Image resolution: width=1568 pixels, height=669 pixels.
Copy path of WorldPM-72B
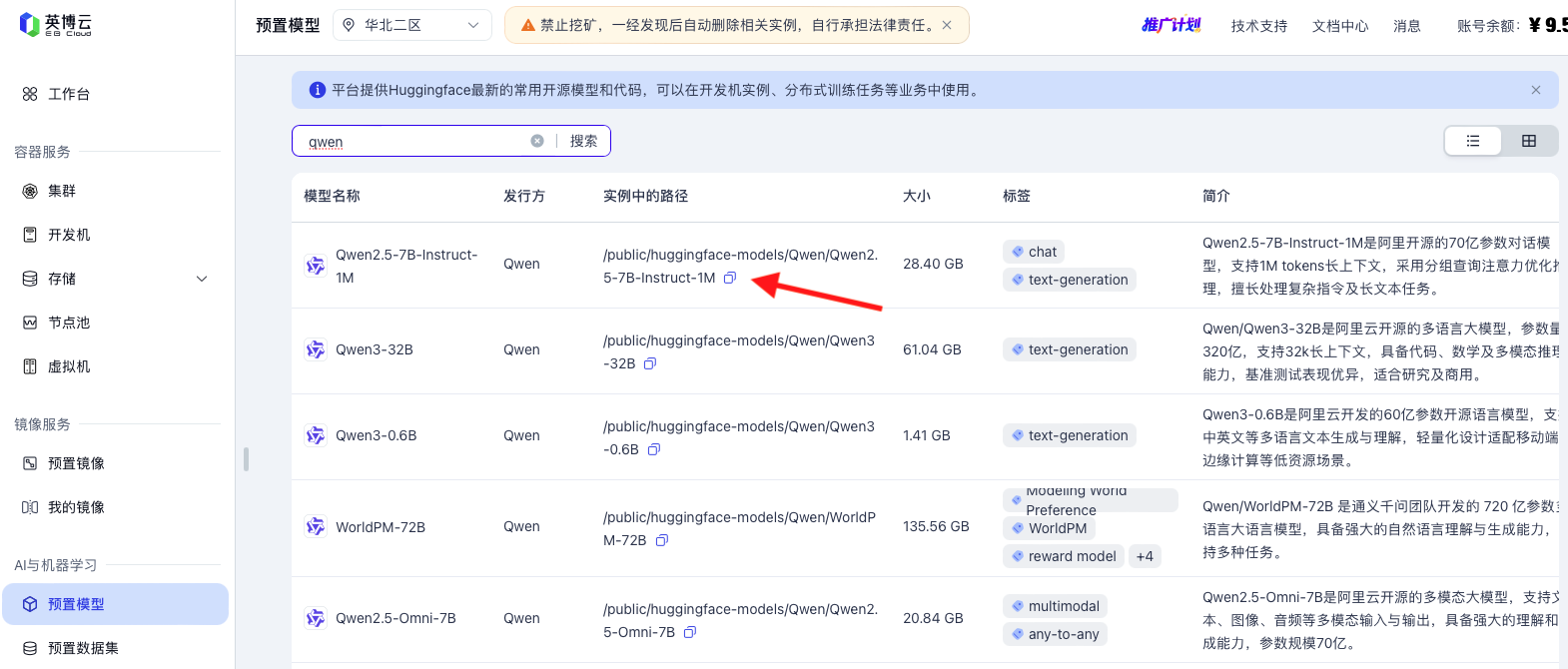(x=662, y=540)
